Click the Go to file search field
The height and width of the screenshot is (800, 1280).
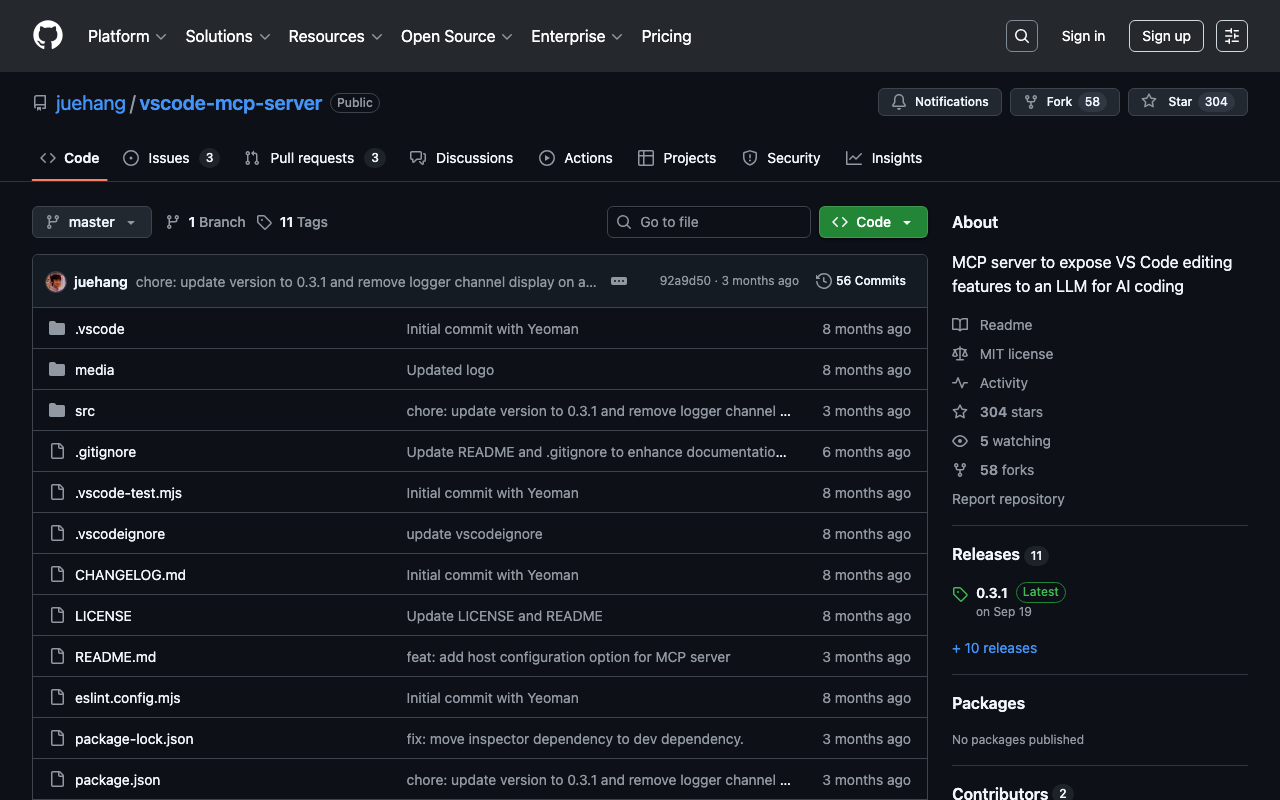click(x=709, y=222)
